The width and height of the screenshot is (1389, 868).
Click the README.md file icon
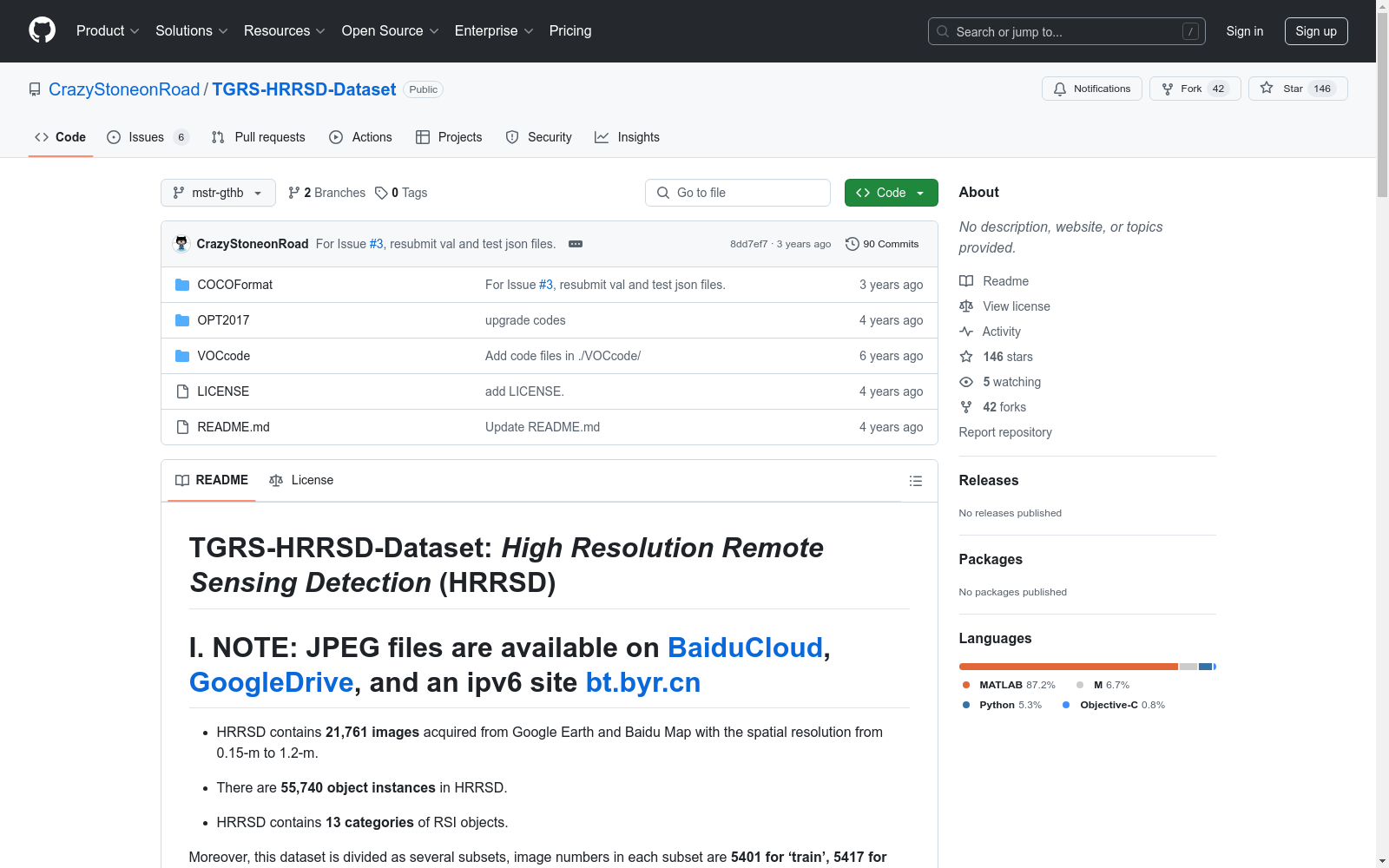pos(182,427)
